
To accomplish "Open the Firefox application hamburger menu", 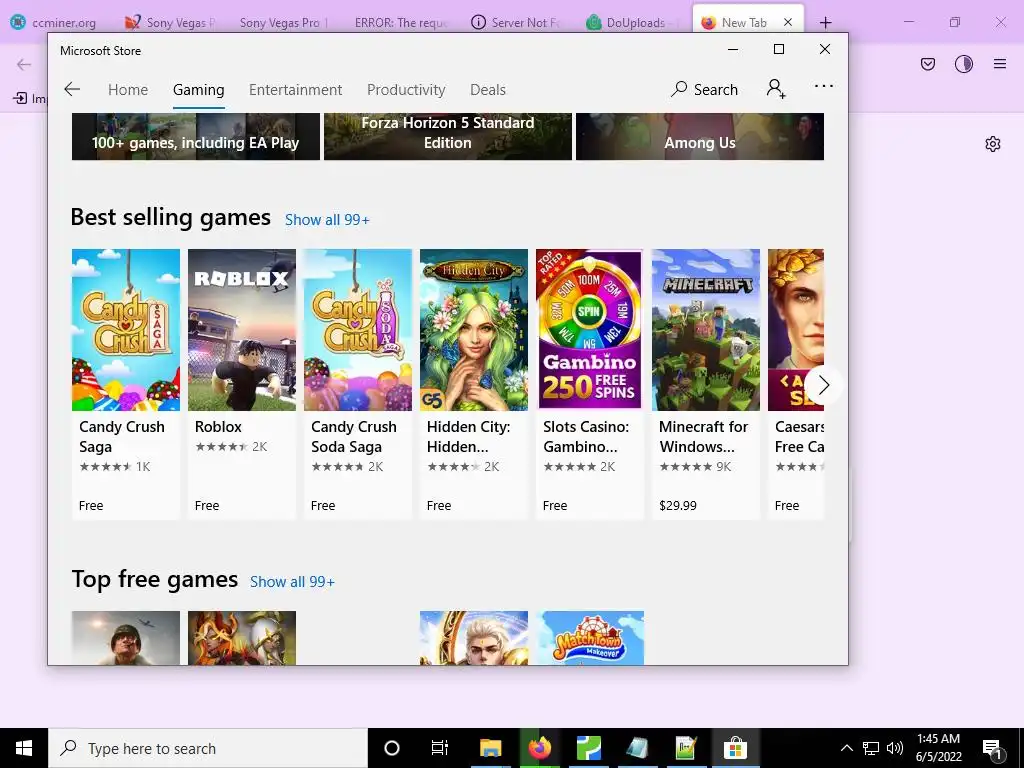I will click(999, 64).
